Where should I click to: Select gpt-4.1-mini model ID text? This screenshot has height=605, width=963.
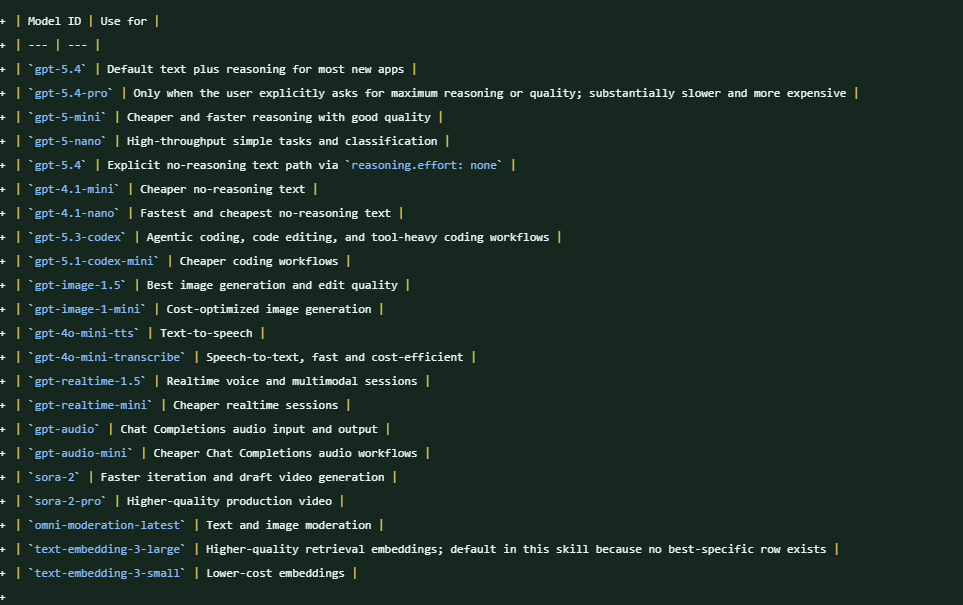point(74,189)
